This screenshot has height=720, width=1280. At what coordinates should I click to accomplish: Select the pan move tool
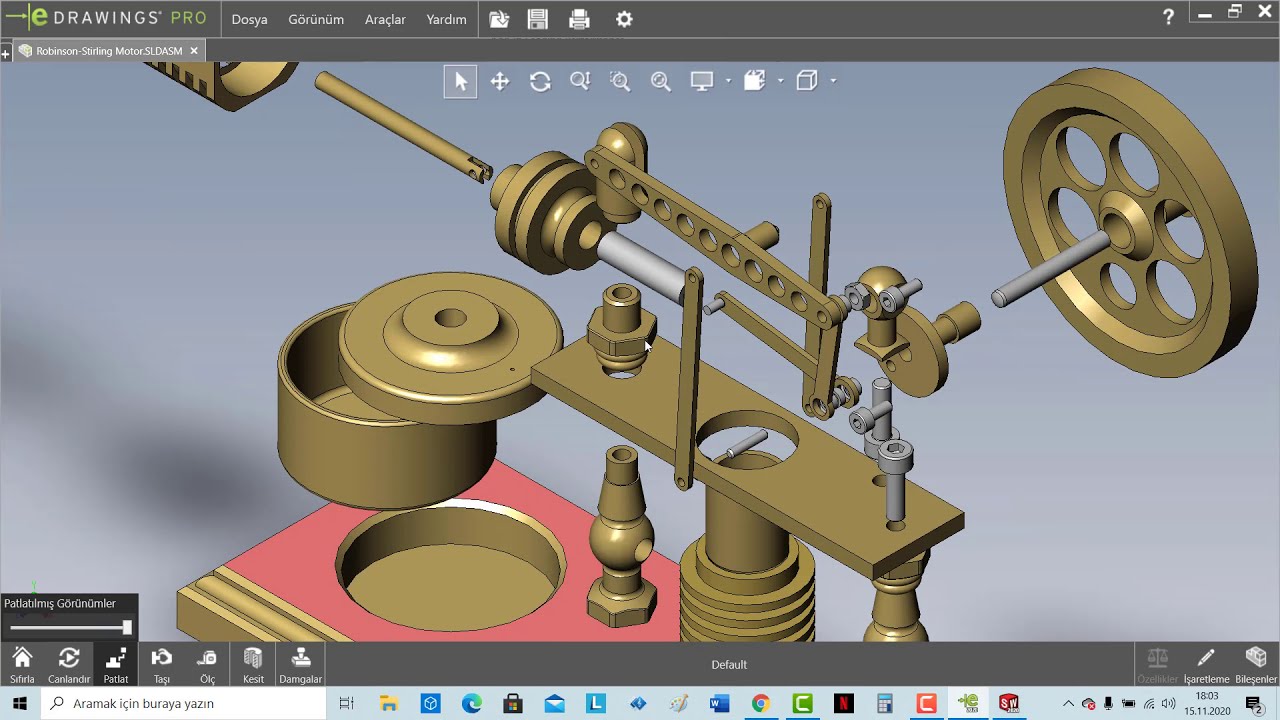coord(500,81)
